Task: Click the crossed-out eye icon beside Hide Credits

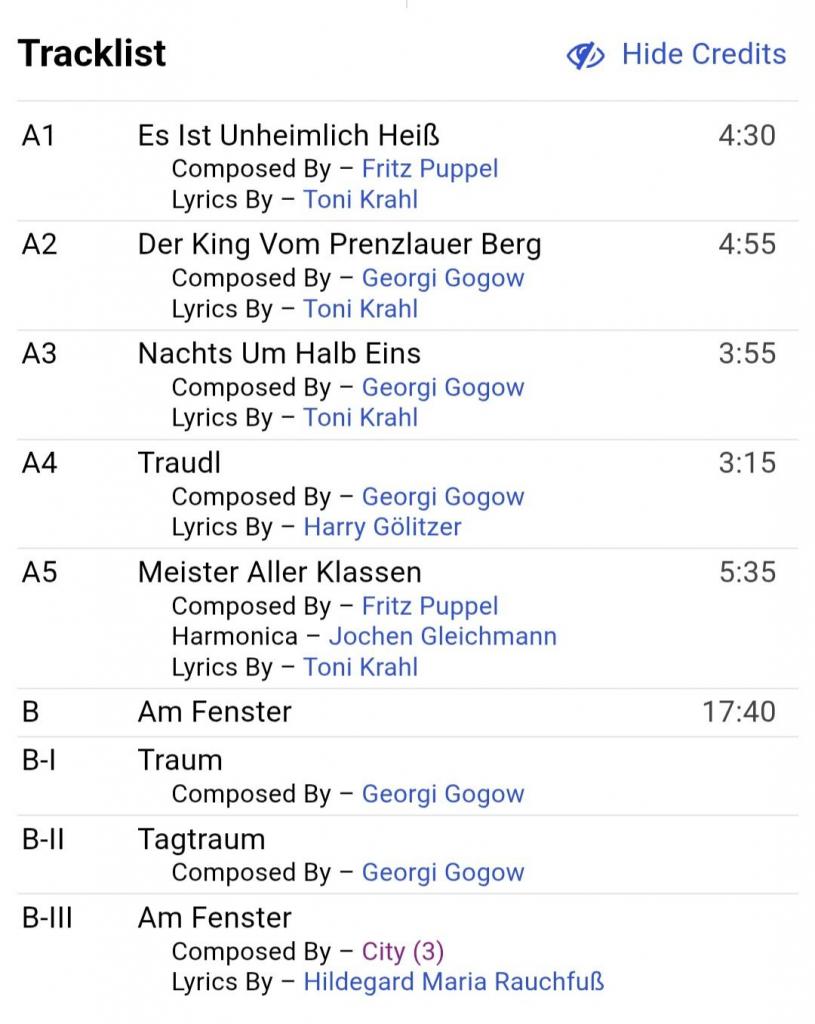Action: tap(585, 55)
